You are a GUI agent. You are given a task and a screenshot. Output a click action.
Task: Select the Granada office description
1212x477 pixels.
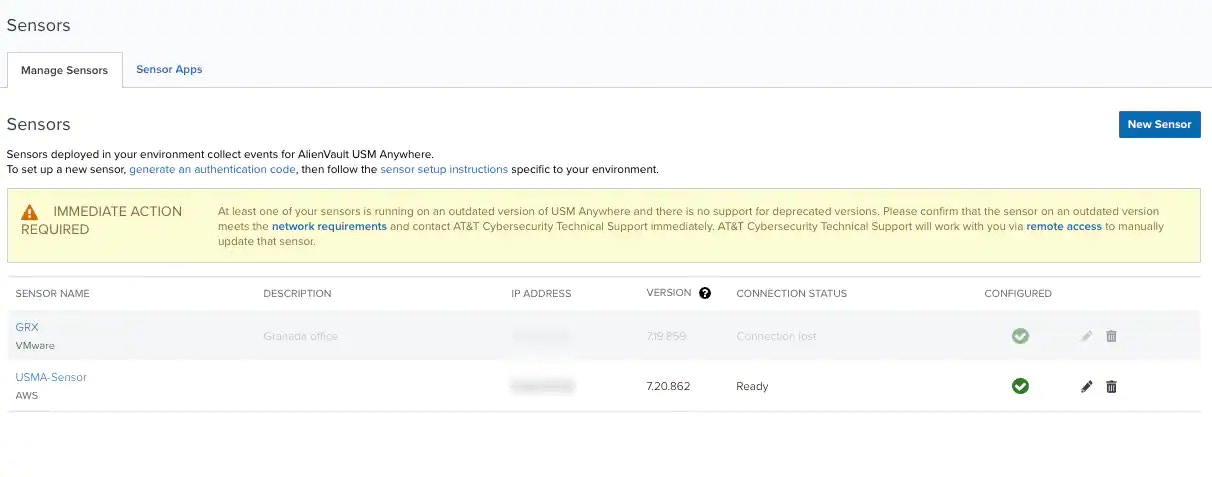(300, 336)
